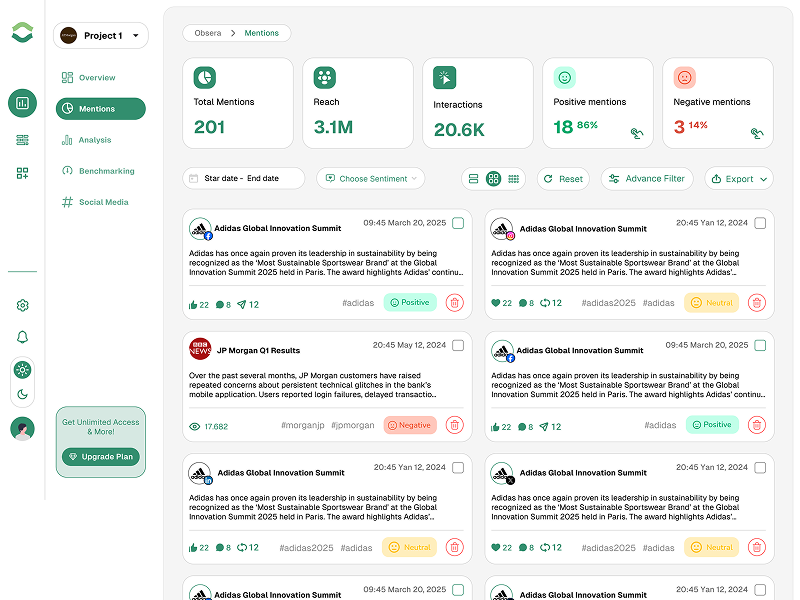Screen dimensions: 800x600
Task: Select the Mentions menu item
Action: pos(101,109)
